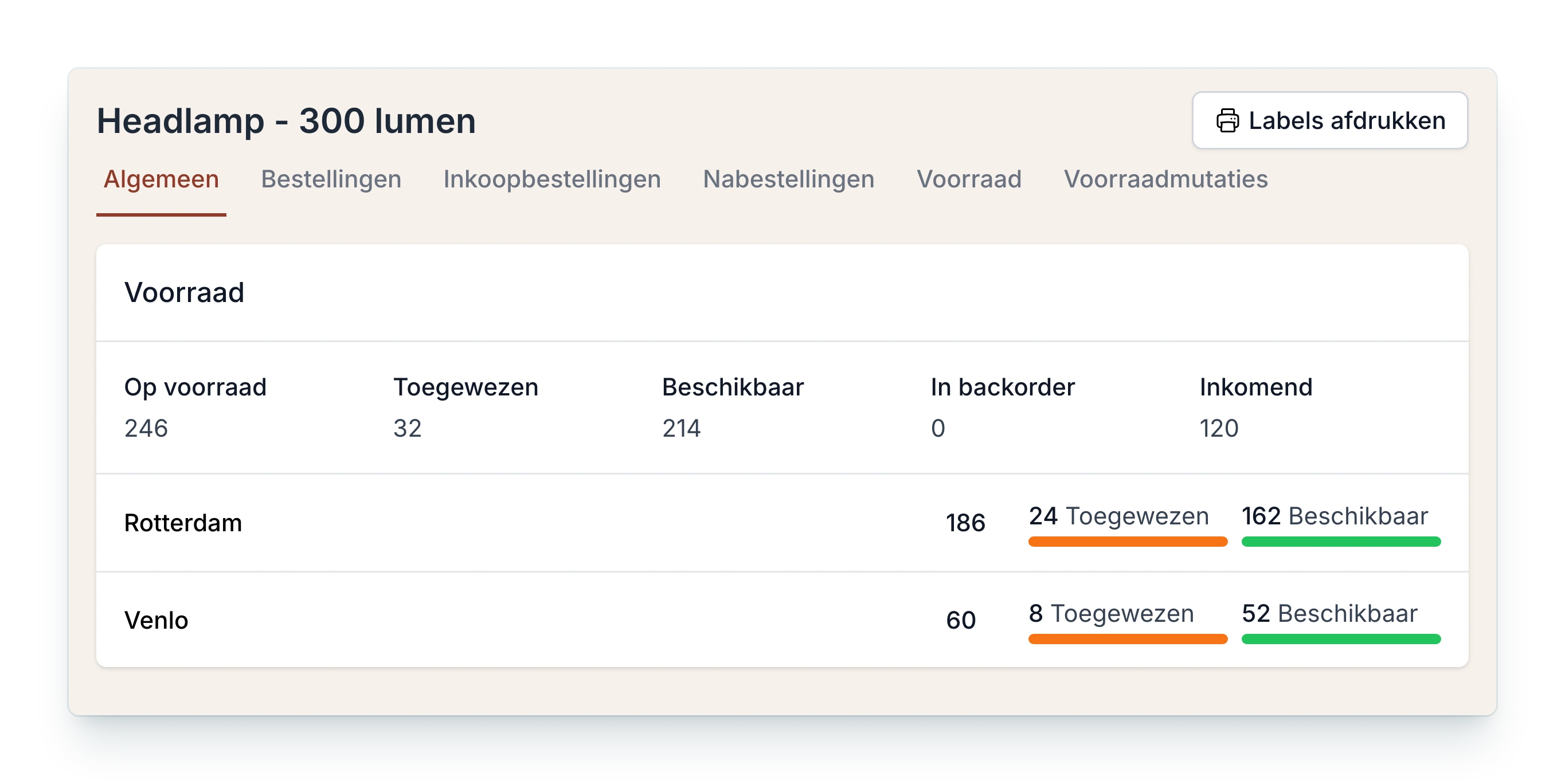1565x784 pixels.
Task: Click the Labels afdrukken button
Action: coord(1330,120)
